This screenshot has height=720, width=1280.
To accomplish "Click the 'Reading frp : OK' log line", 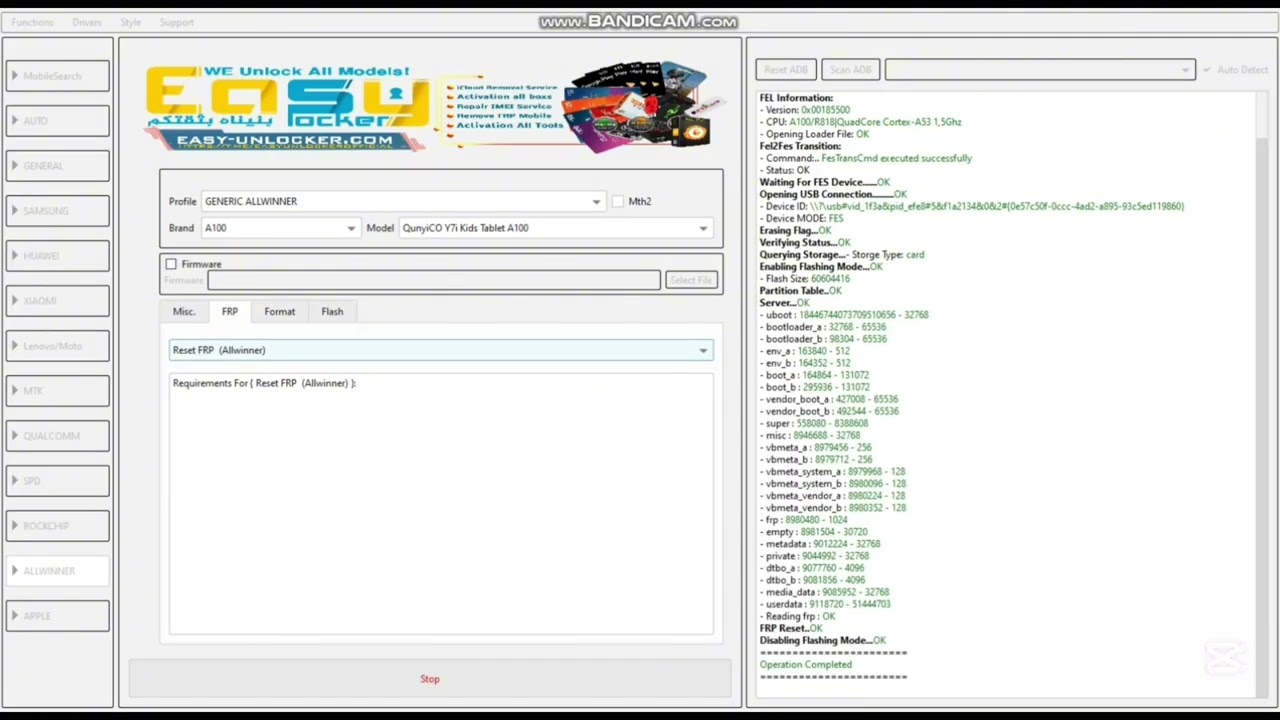I will [798, 616].
